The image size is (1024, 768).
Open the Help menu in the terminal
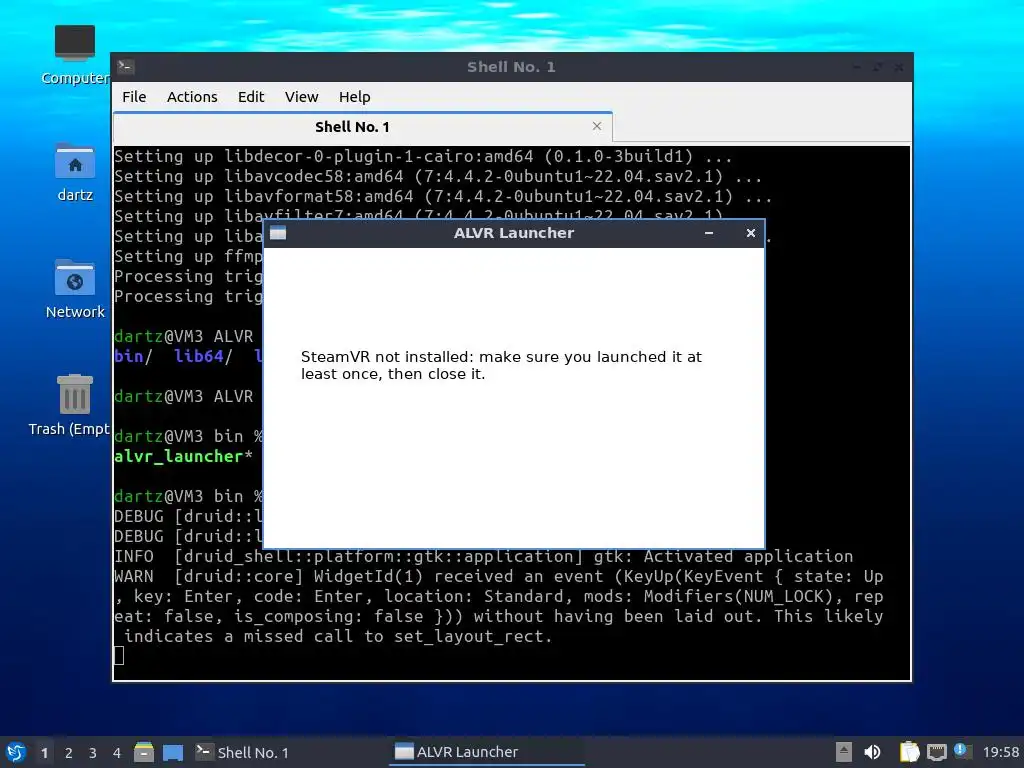[x=355, y=97]
